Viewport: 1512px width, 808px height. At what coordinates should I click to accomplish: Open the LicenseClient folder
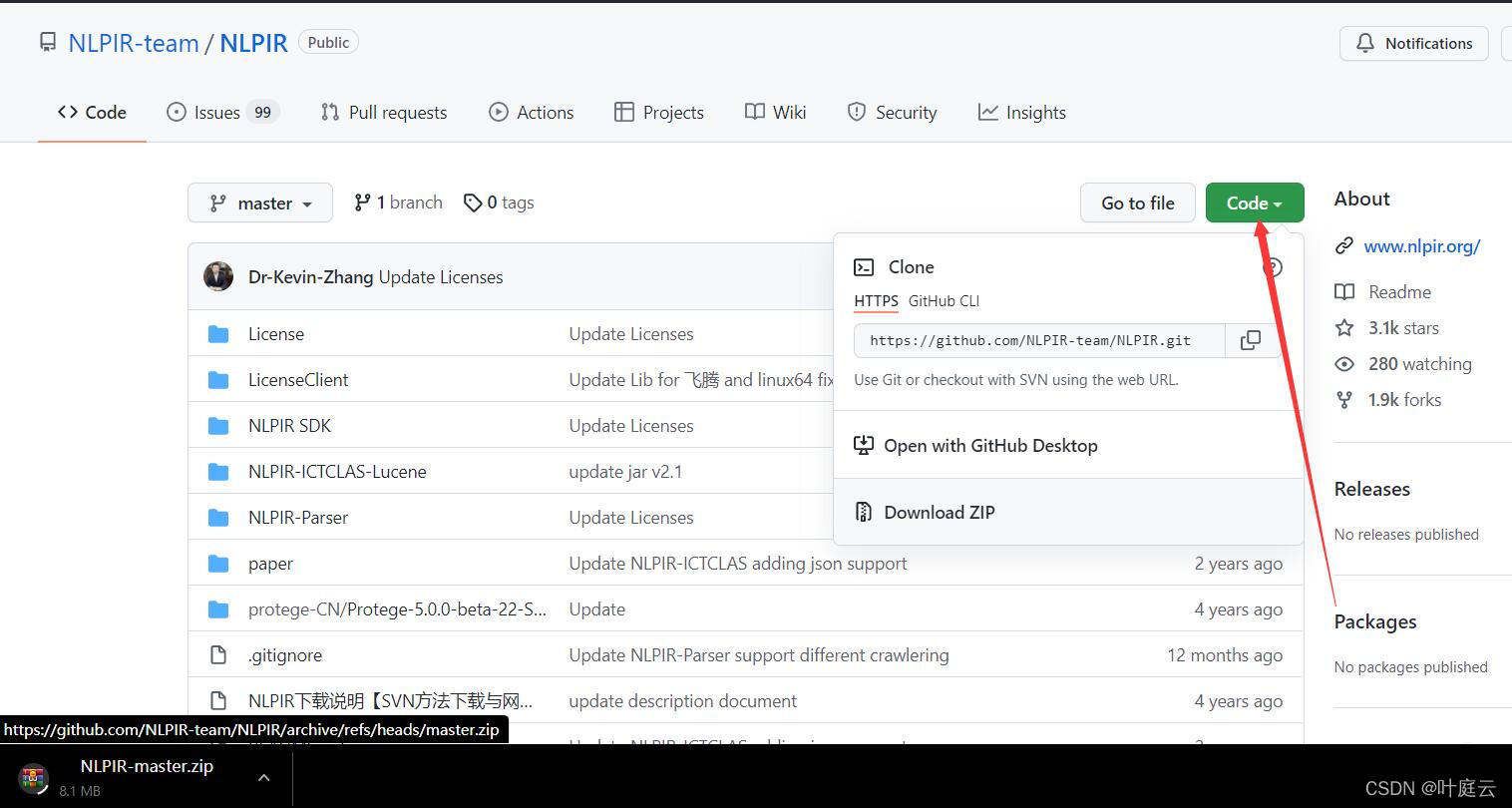(x=298, y=380)
